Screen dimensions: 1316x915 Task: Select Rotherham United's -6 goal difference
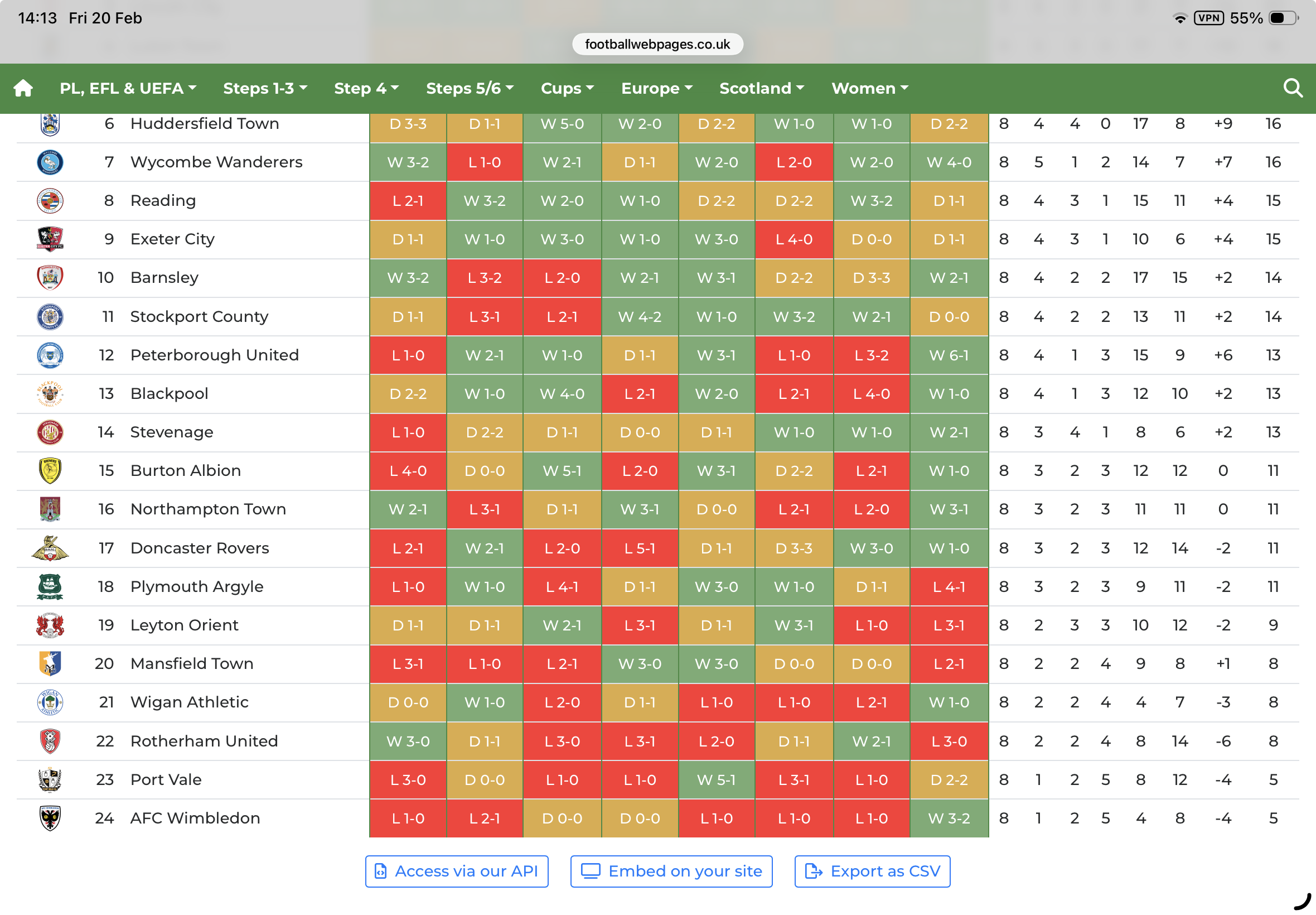pos(1223,741)
